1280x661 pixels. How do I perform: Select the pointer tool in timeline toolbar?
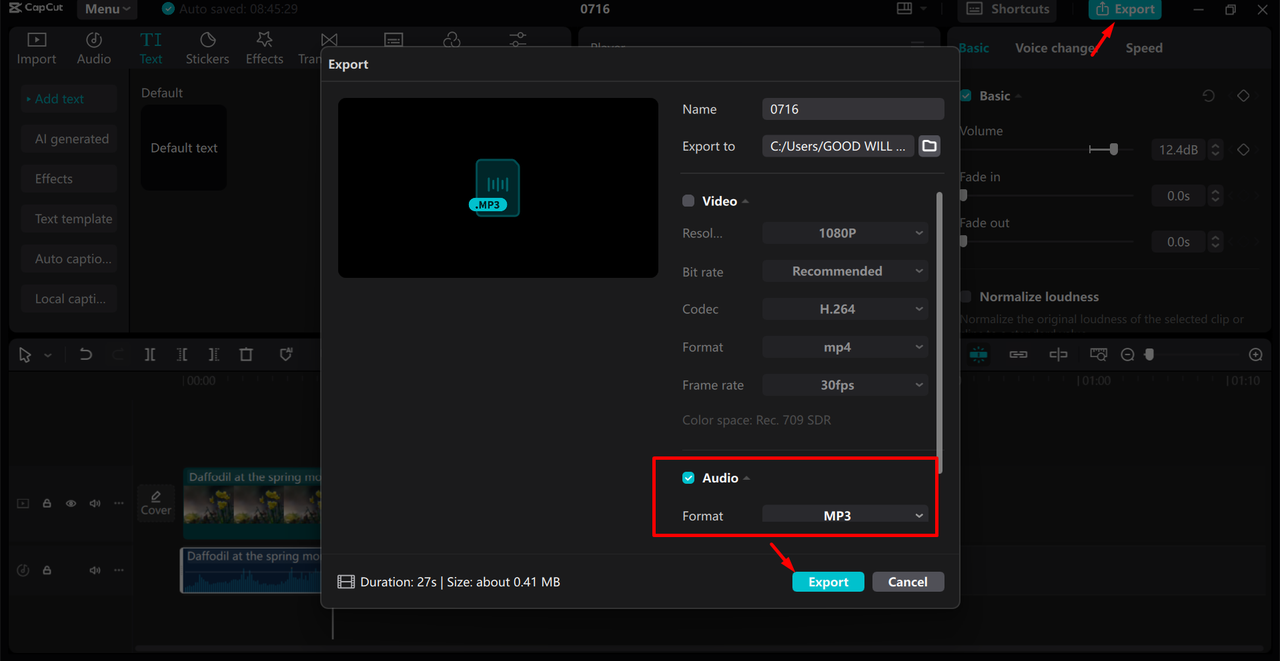(x=25, y=355)
